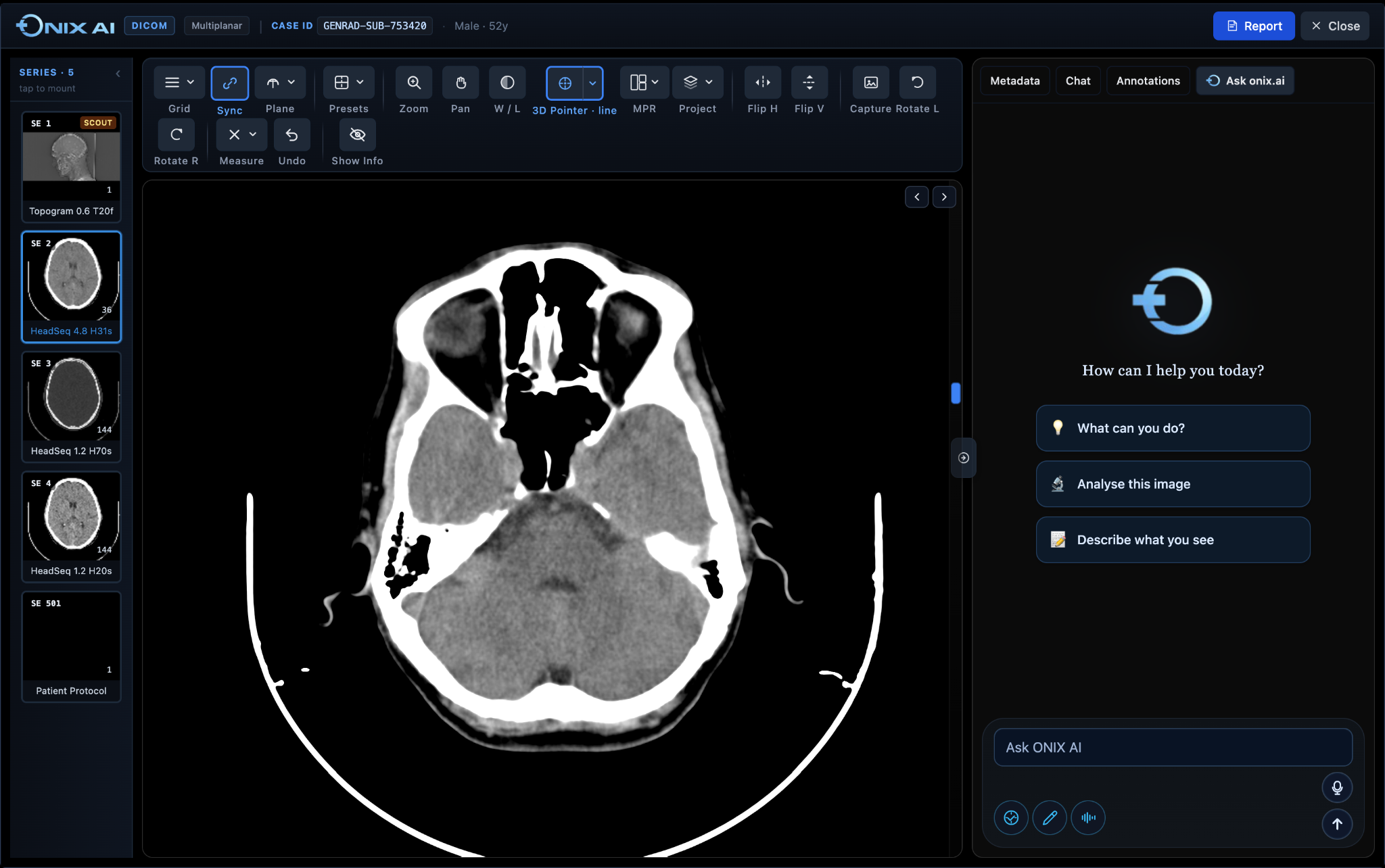Click the 'Male · 52y' patient text
This screenshot has width=1385, height=868.
pos(481,26)
